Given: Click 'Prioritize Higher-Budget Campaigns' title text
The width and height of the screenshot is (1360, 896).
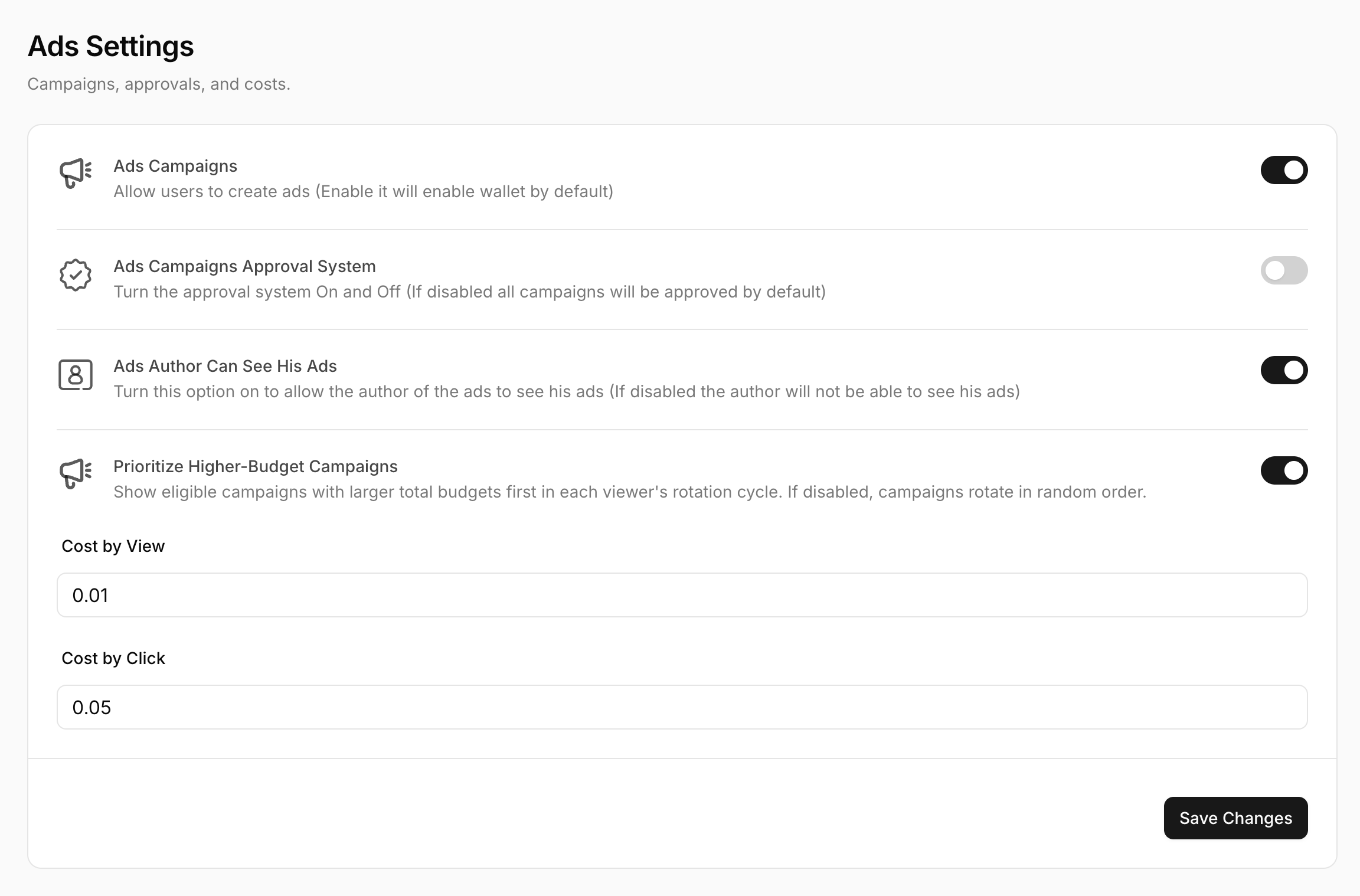Looking at the screenshot, I should [x=256, y=466].
